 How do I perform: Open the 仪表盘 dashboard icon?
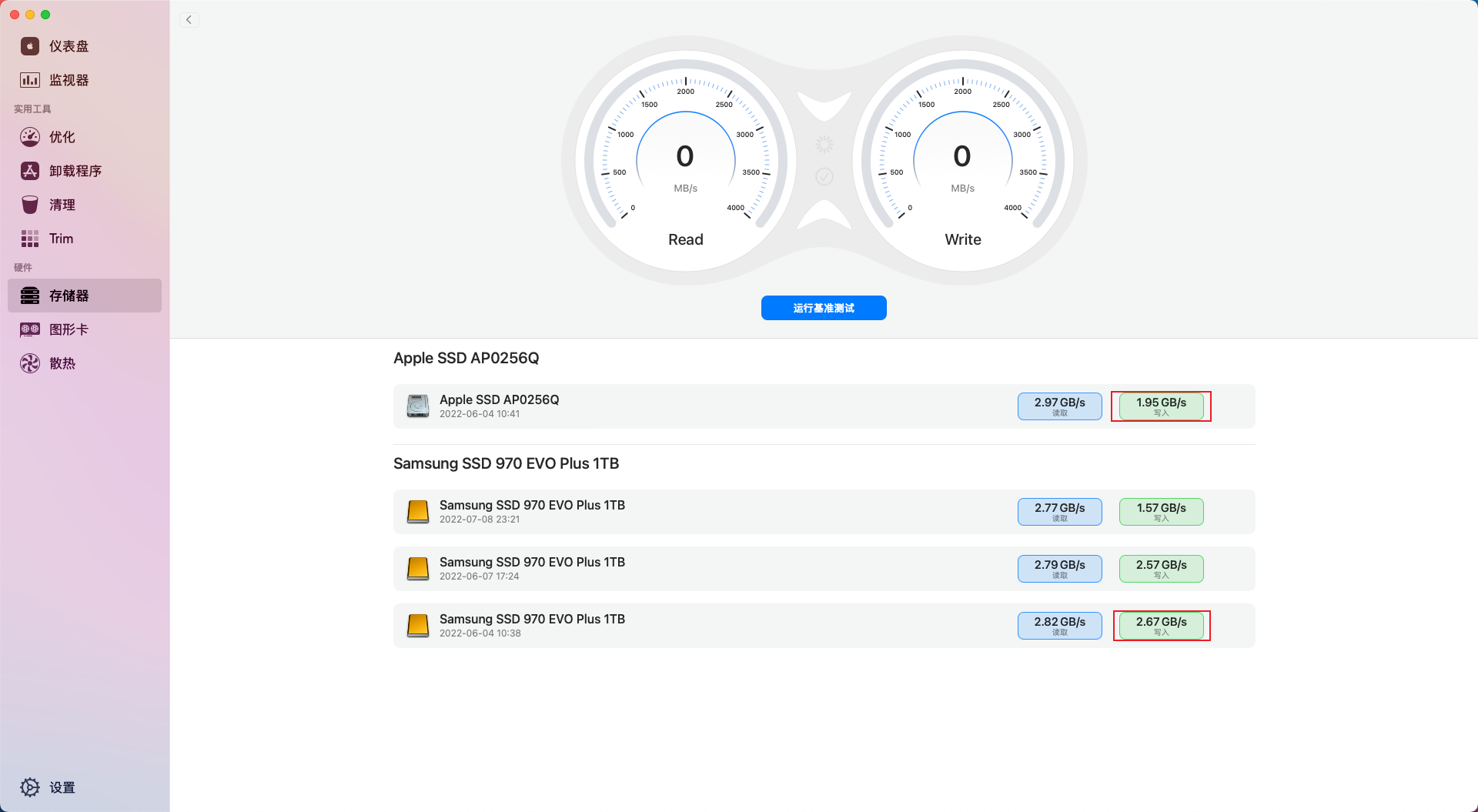30,46
